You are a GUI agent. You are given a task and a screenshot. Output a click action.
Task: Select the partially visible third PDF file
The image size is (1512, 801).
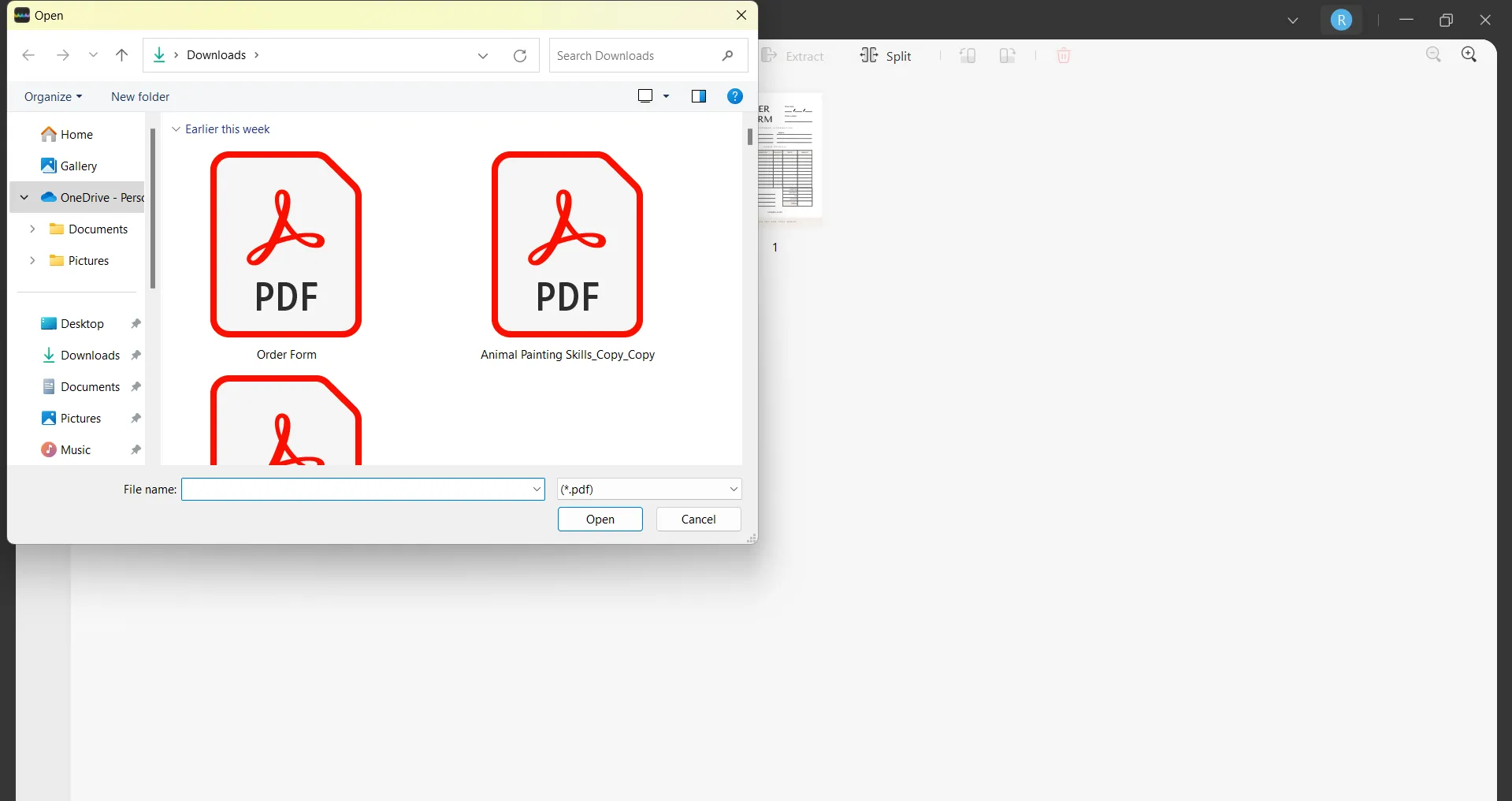[286, 419]
